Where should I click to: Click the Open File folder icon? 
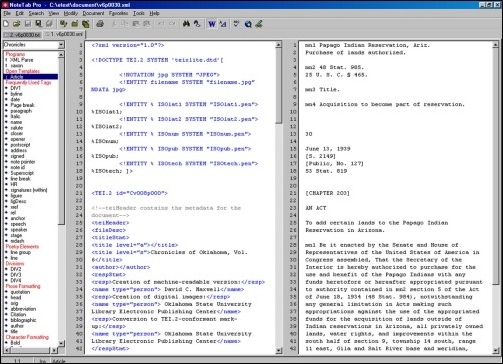click(16, 24)
